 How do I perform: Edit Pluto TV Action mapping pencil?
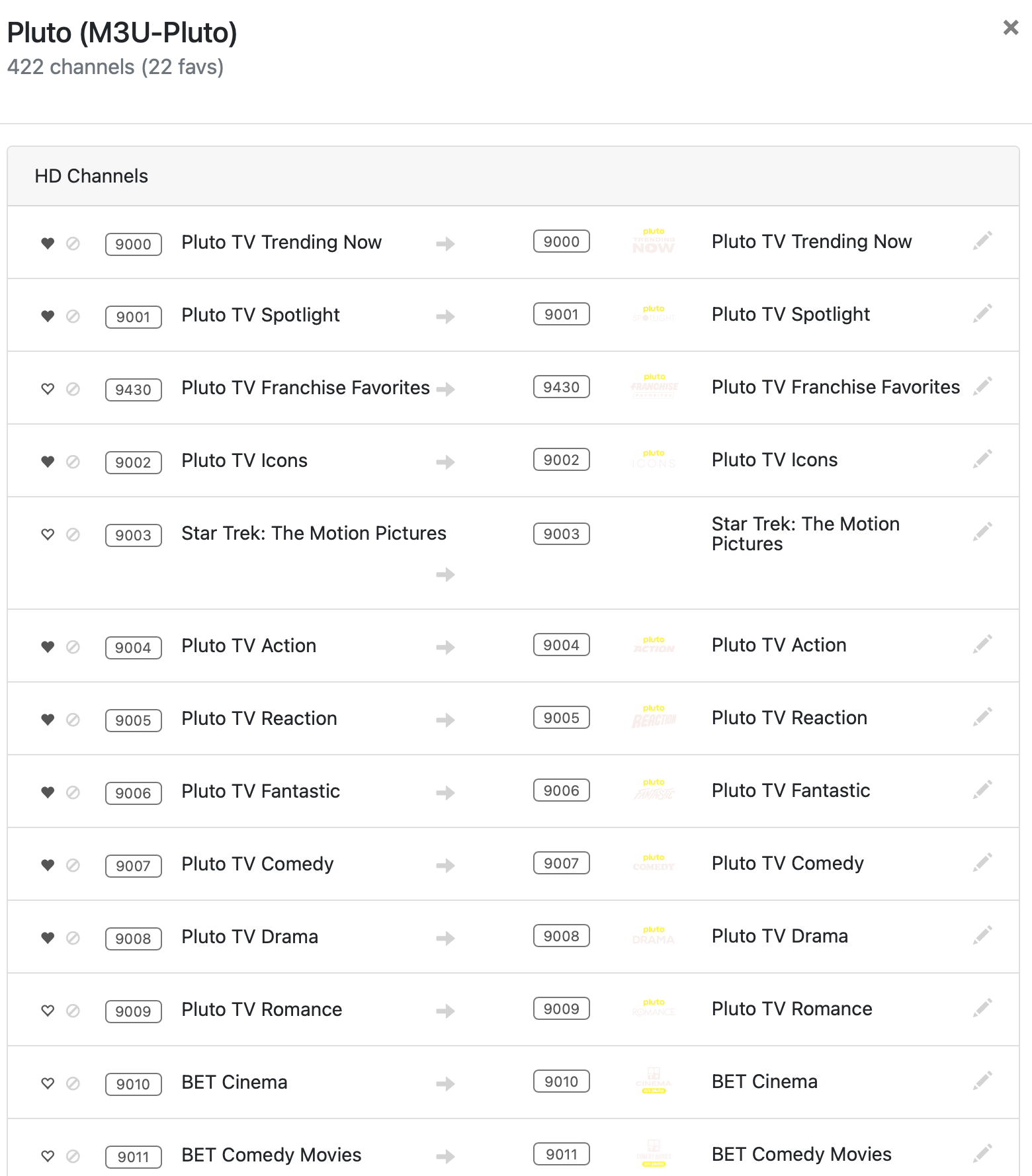pyautogui.click(x=982, y=644)
